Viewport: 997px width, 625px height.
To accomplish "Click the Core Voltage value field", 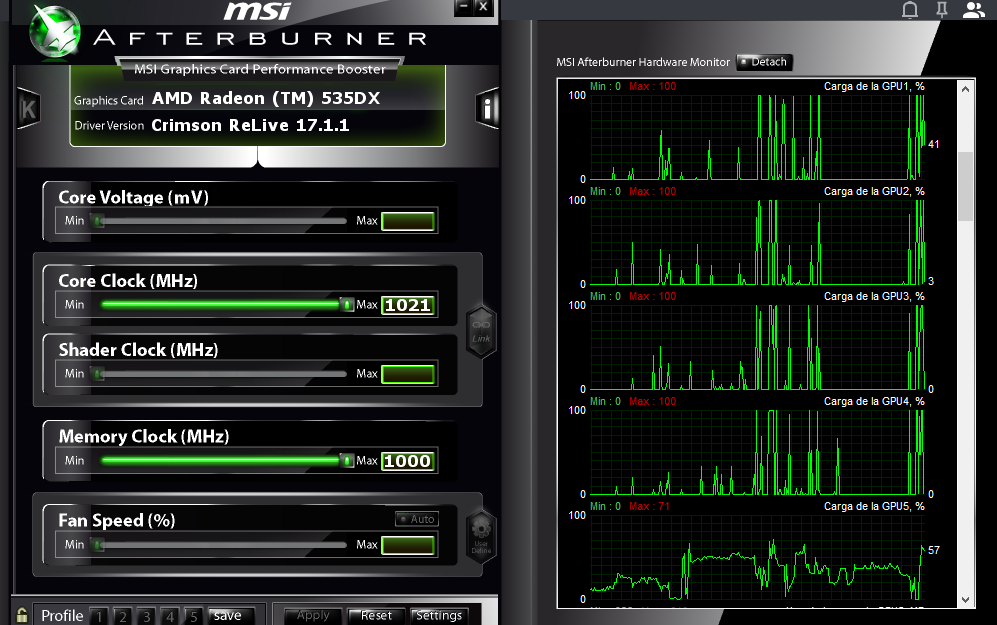I will [408, 221].
